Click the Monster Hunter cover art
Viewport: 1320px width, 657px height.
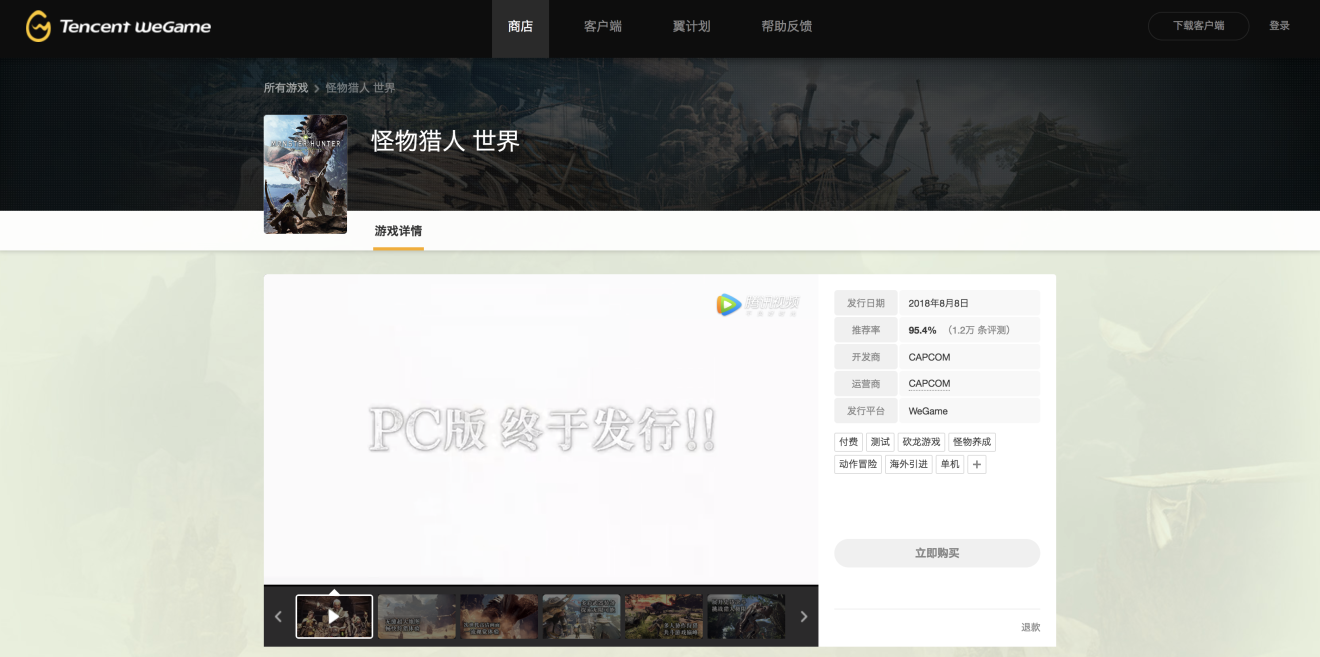click(x=305, y=174)
